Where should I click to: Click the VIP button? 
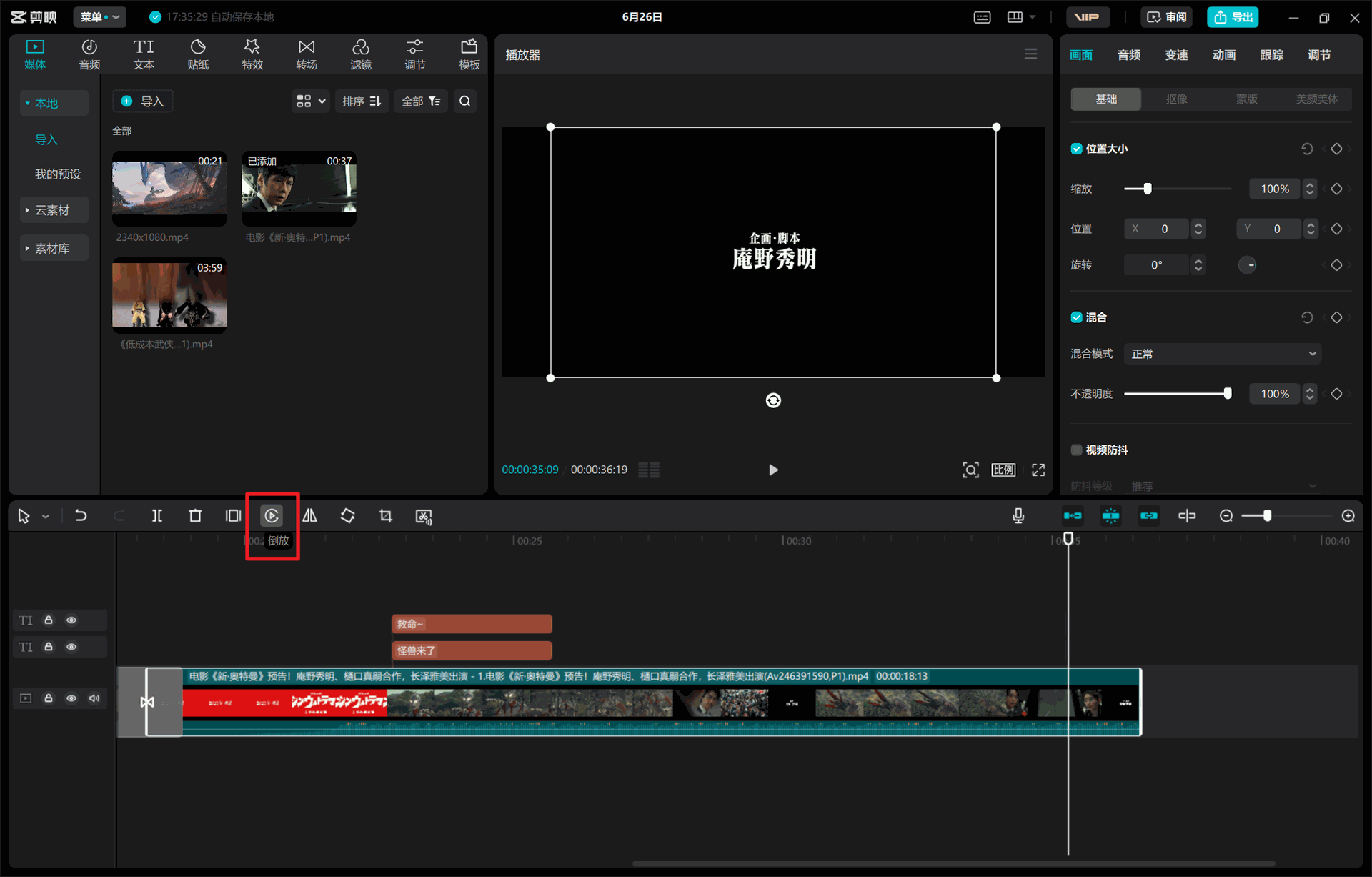pos(1087,17)
